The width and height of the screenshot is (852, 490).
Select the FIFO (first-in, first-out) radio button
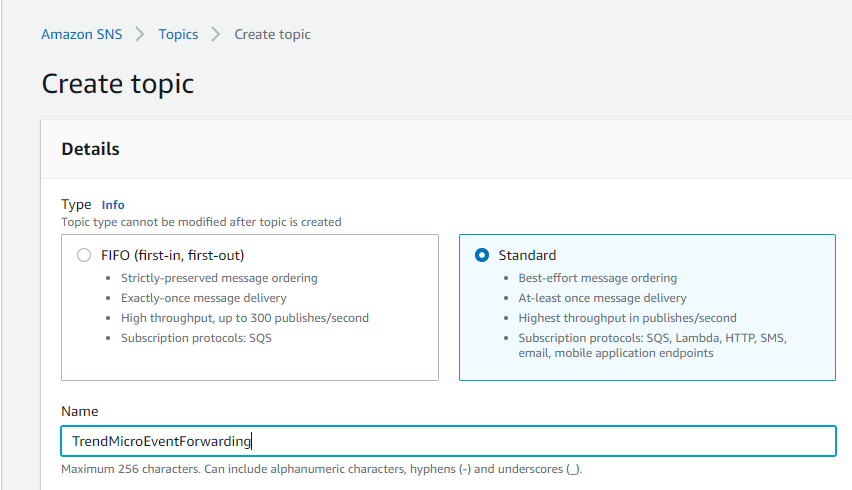tap(84, 255)
